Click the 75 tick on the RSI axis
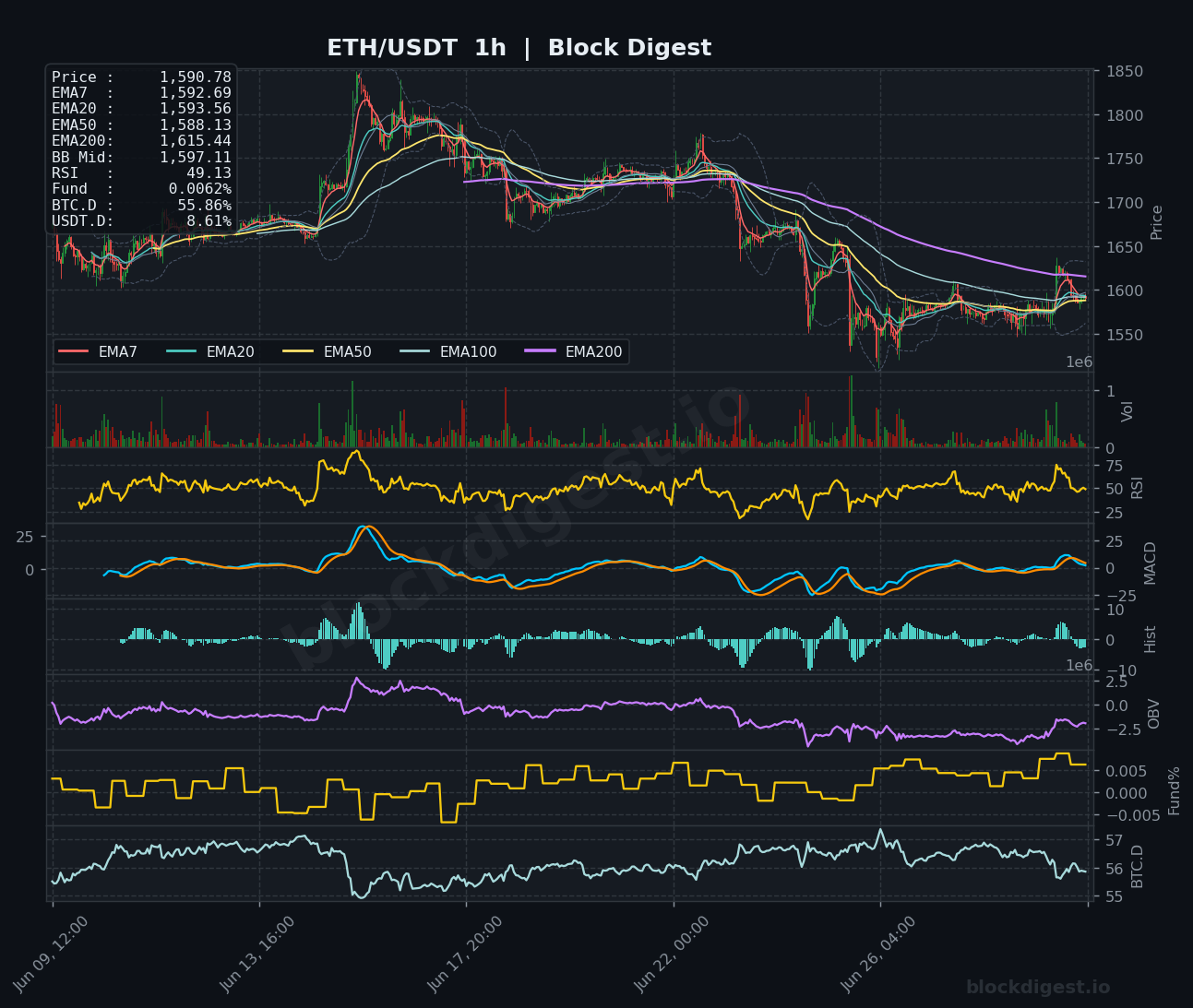Viewport: 1193px width, 1008px height. point(1114,466)
